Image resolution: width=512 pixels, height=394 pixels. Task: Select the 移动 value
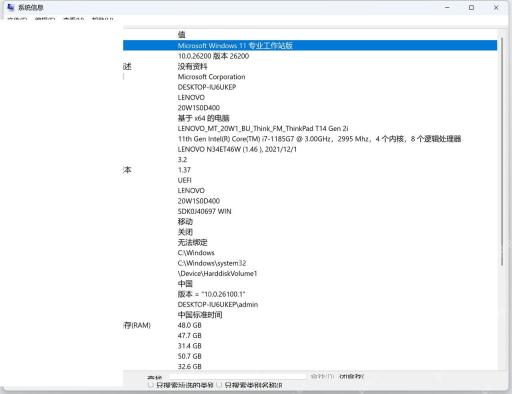185,221
